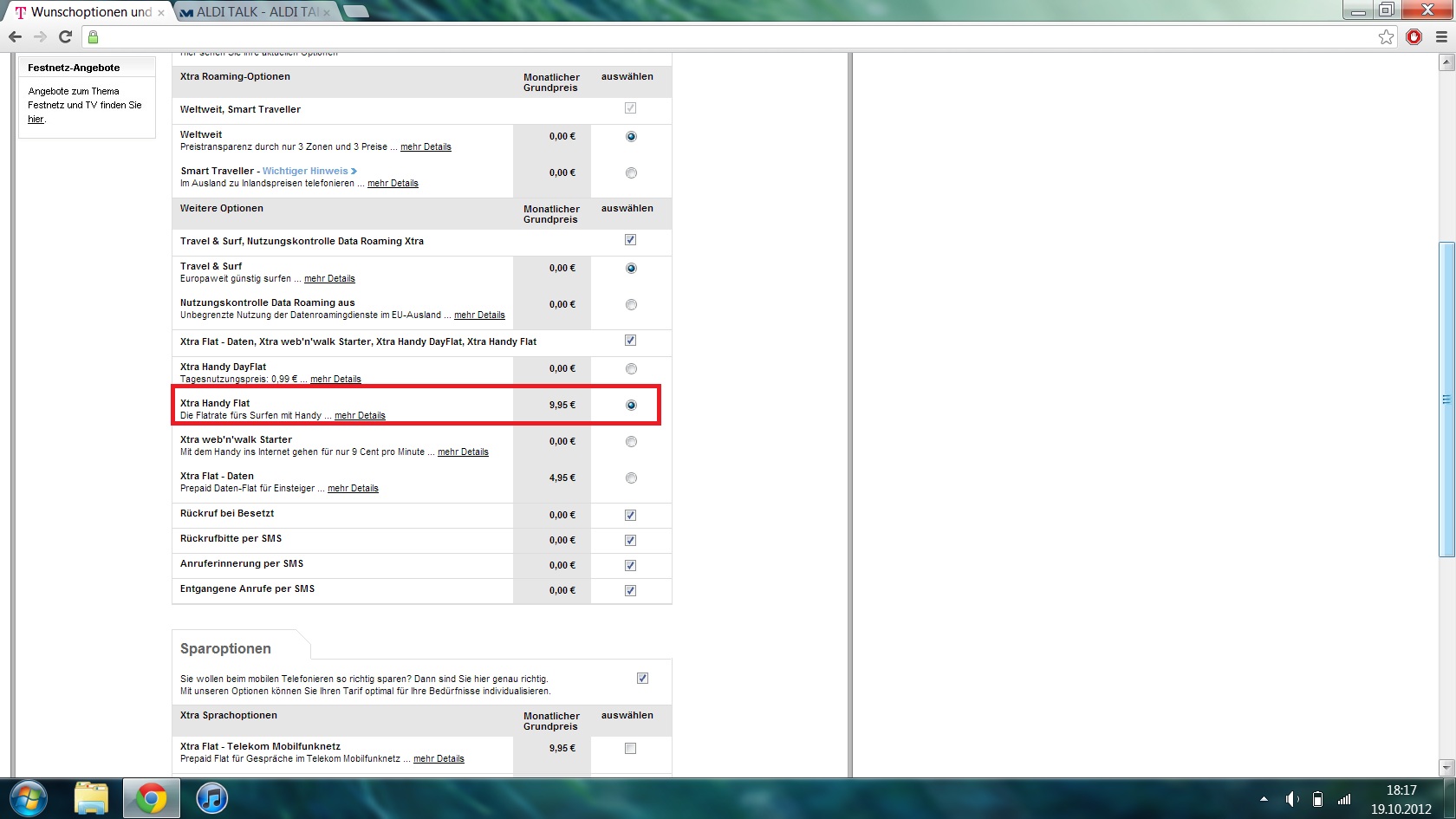The image size is (1456, 819).
Task: Open iTunes from the taskbar
Action: [212, 798]
